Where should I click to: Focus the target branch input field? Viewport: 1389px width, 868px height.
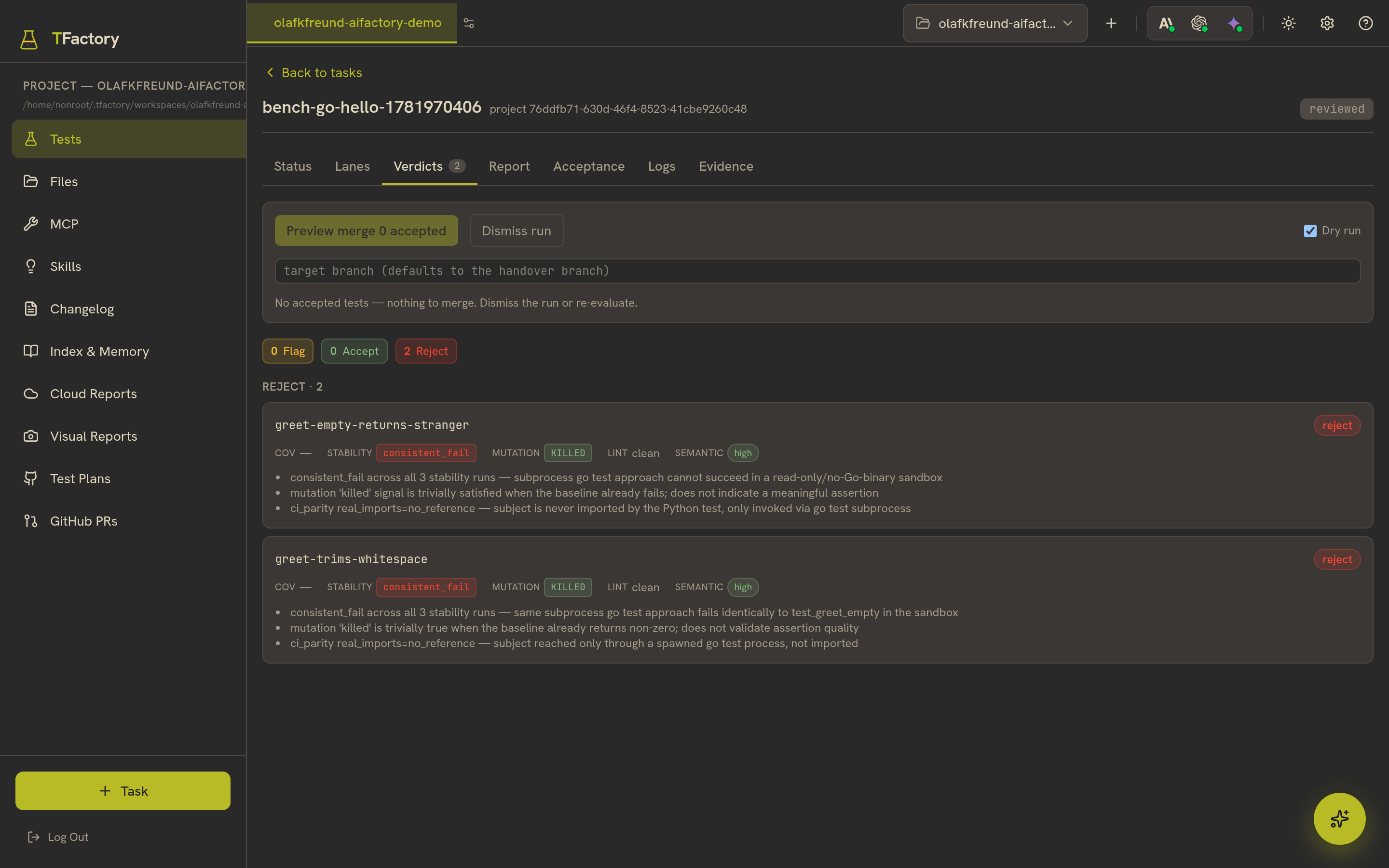pyautogui.click(x=817, y=271)
